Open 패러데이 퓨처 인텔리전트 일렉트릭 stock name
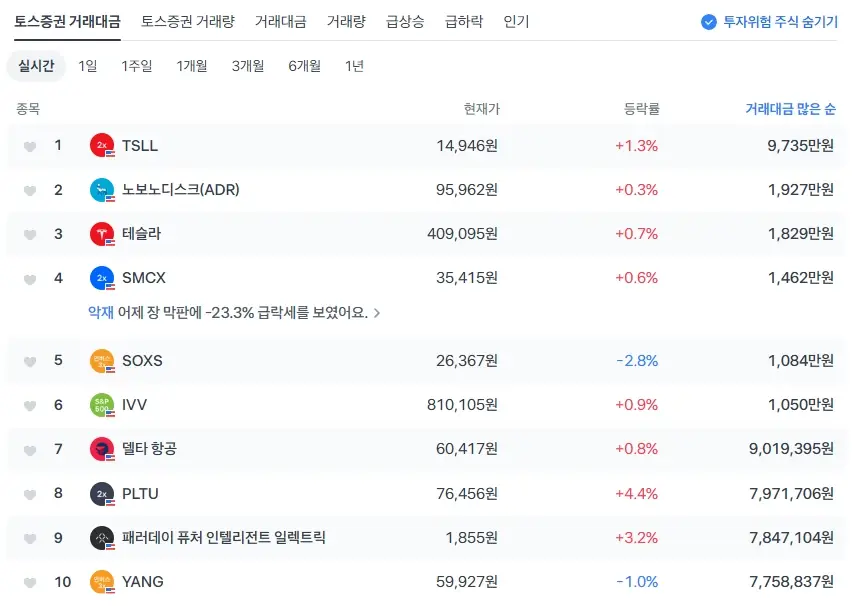The image size is (856, 606). coord(224,538)
